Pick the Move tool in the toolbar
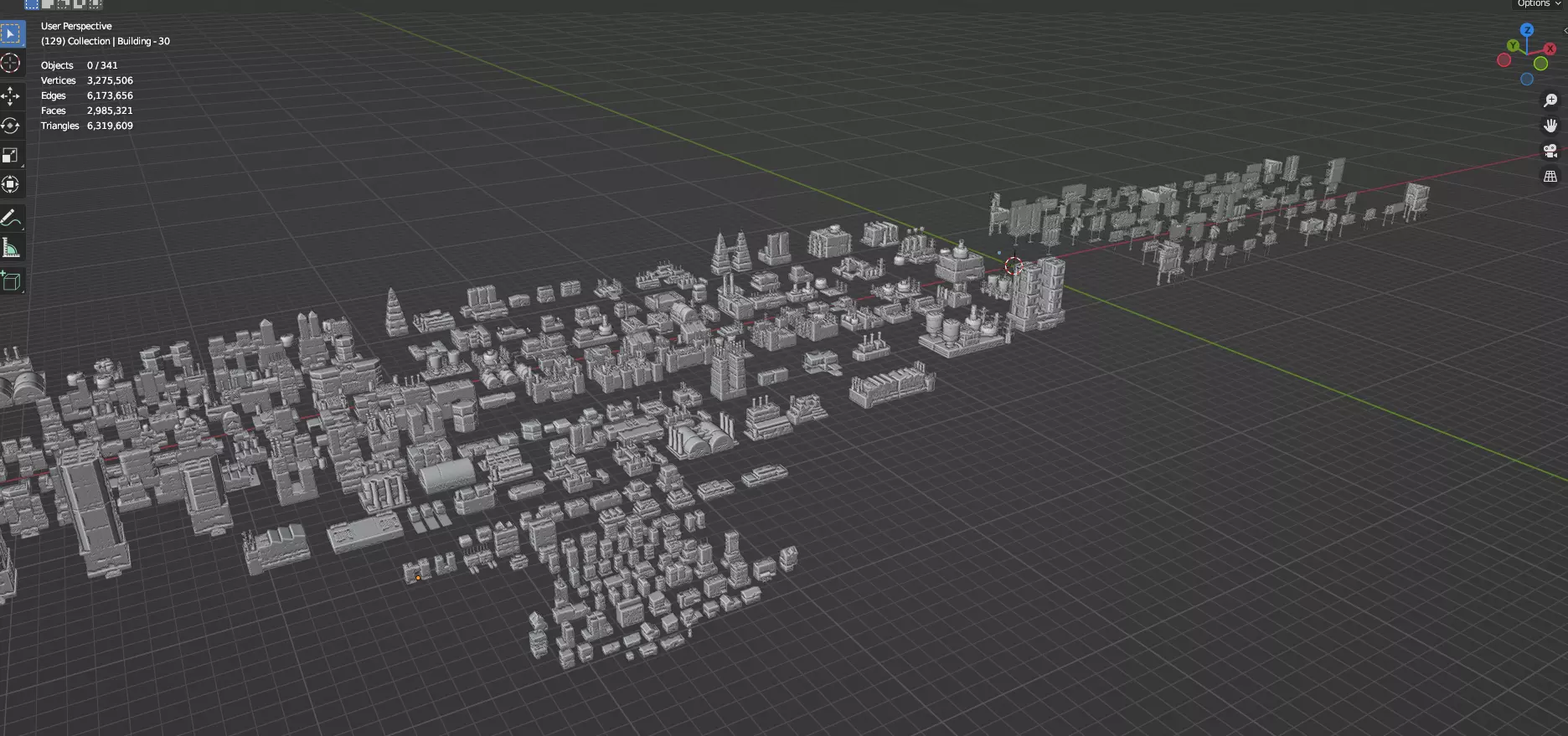 coord(11,96)
